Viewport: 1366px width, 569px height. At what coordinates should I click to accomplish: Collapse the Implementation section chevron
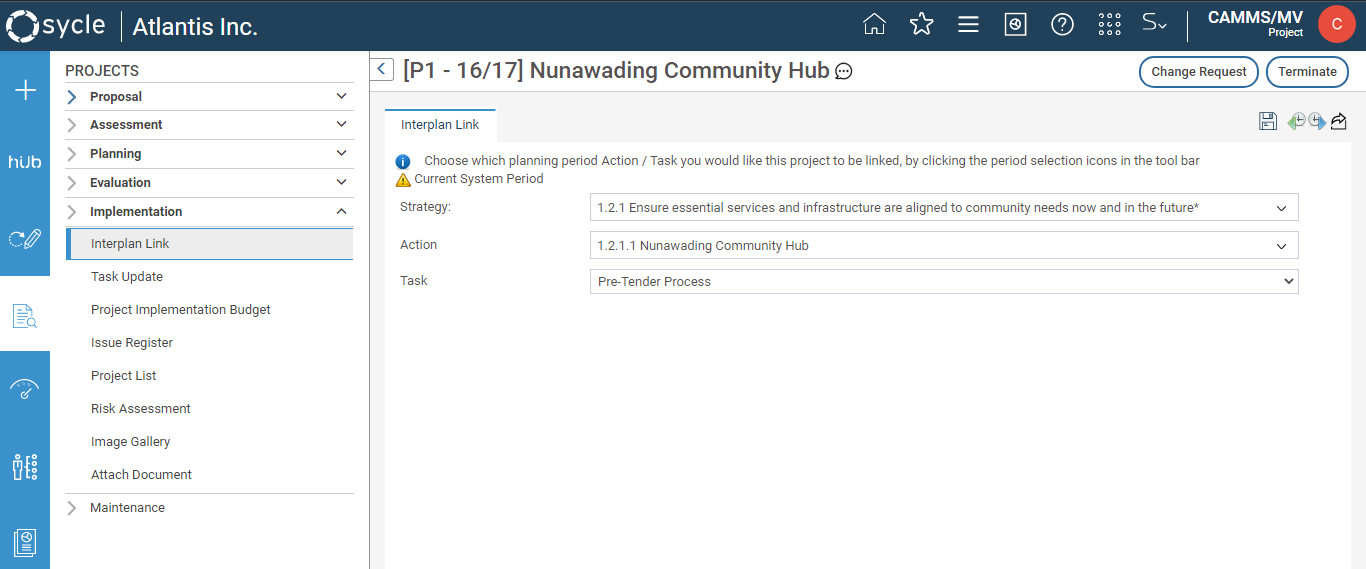pos(342,212)
